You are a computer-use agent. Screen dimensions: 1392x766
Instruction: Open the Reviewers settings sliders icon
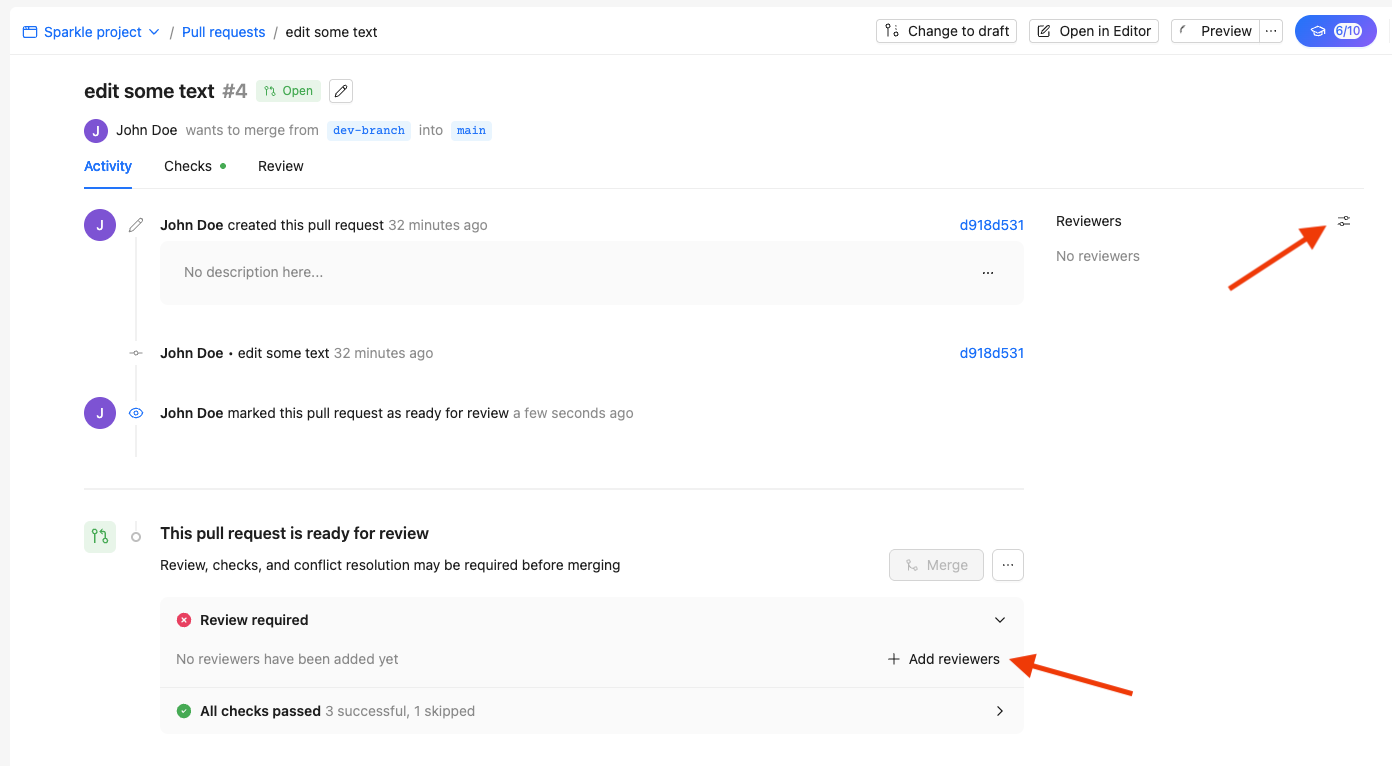click(x=1344, y=221)
